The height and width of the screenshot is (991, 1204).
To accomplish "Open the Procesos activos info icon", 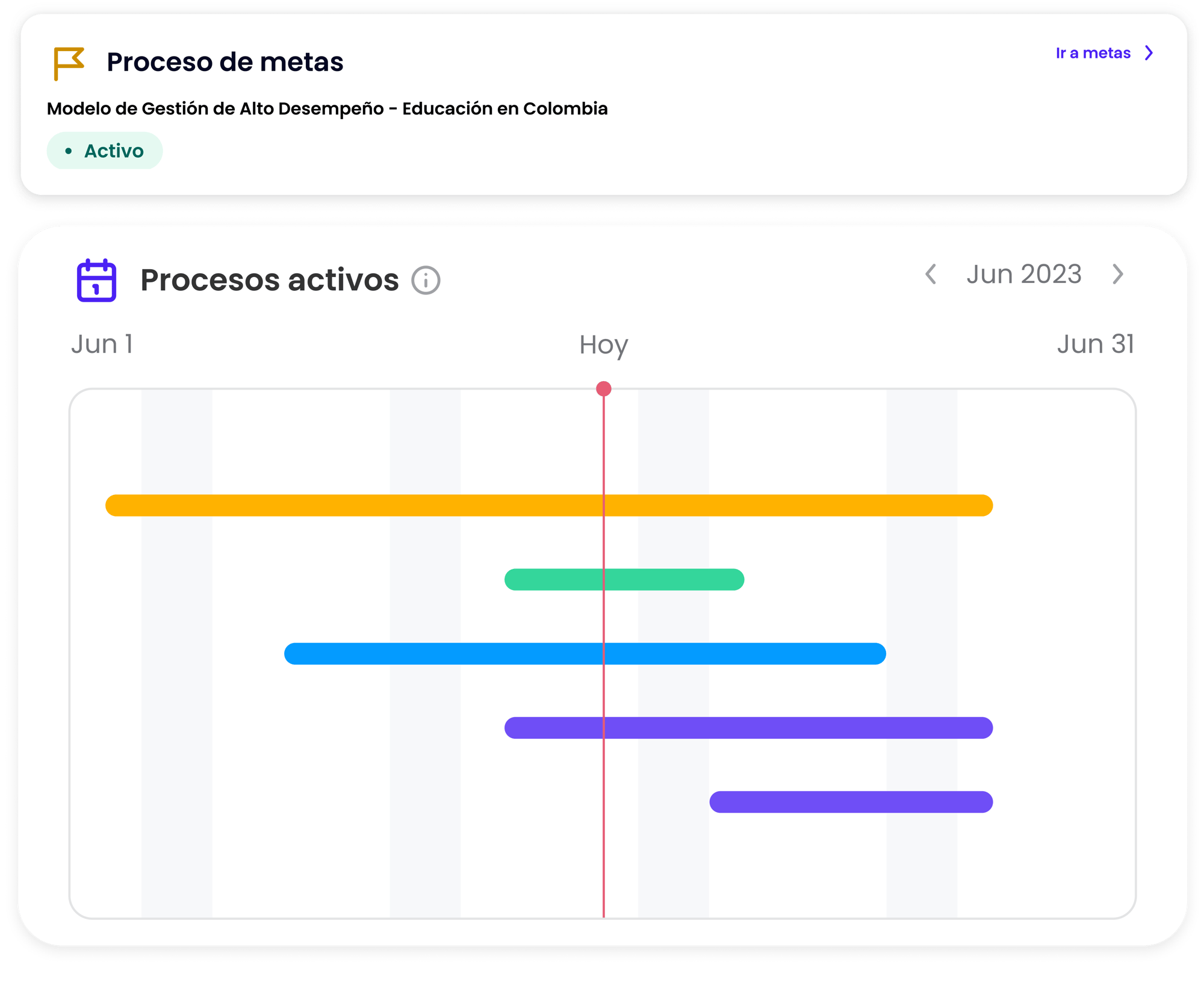I will coord(426,281).
